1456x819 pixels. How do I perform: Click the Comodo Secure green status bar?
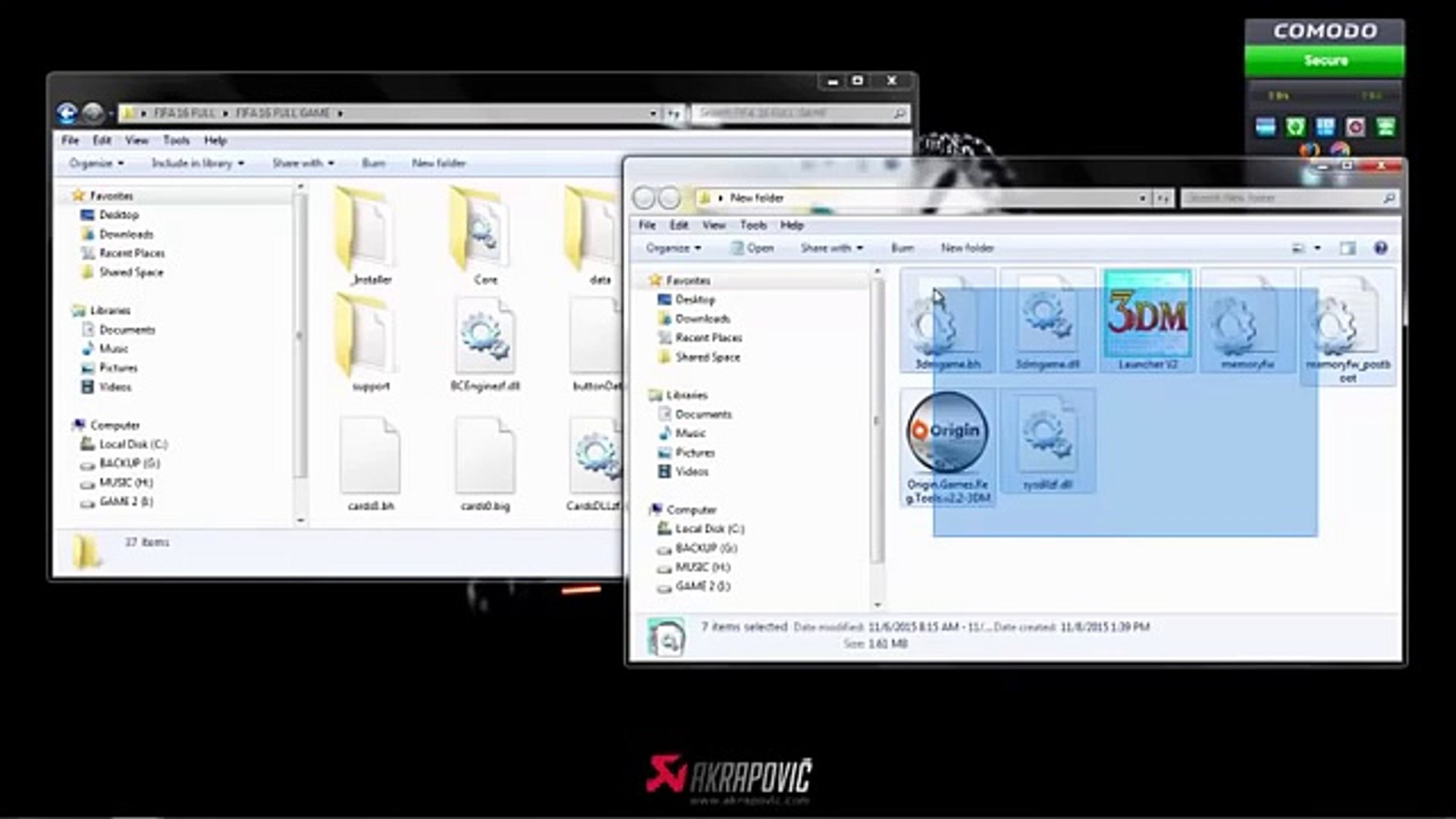click(x=1324, y=61)
